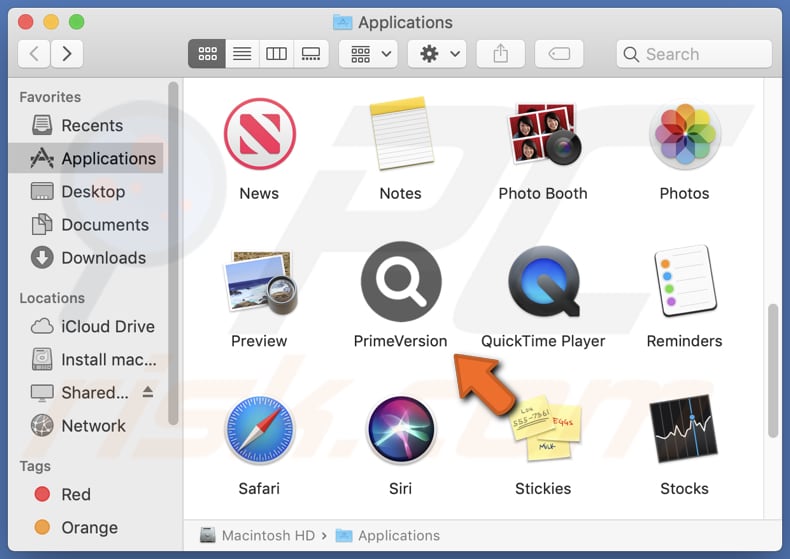Open the Notes app icon
This screenshot has width=790, height=559.
[x=401, y=134]
